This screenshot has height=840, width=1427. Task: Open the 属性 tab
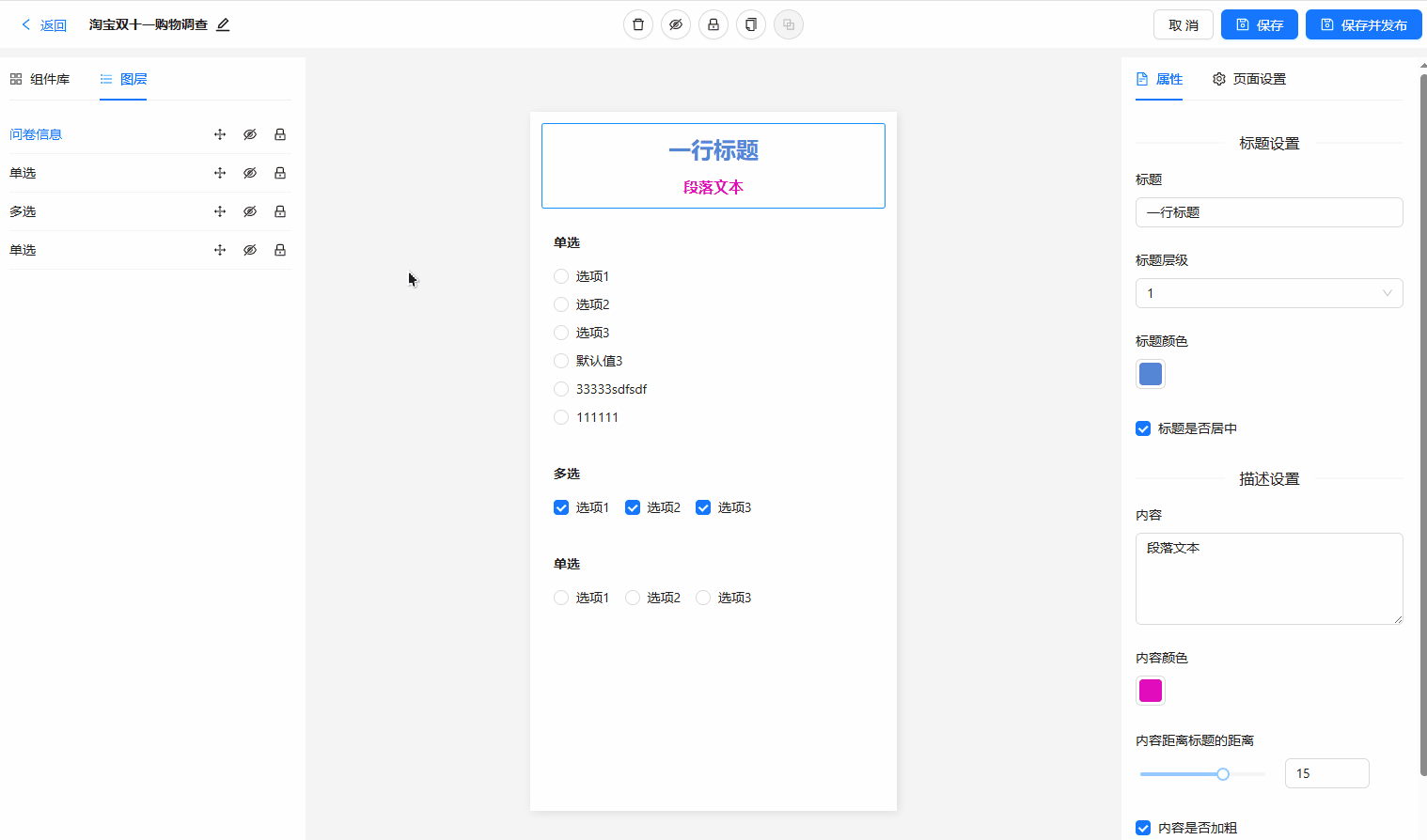[x=1159, y=79]
